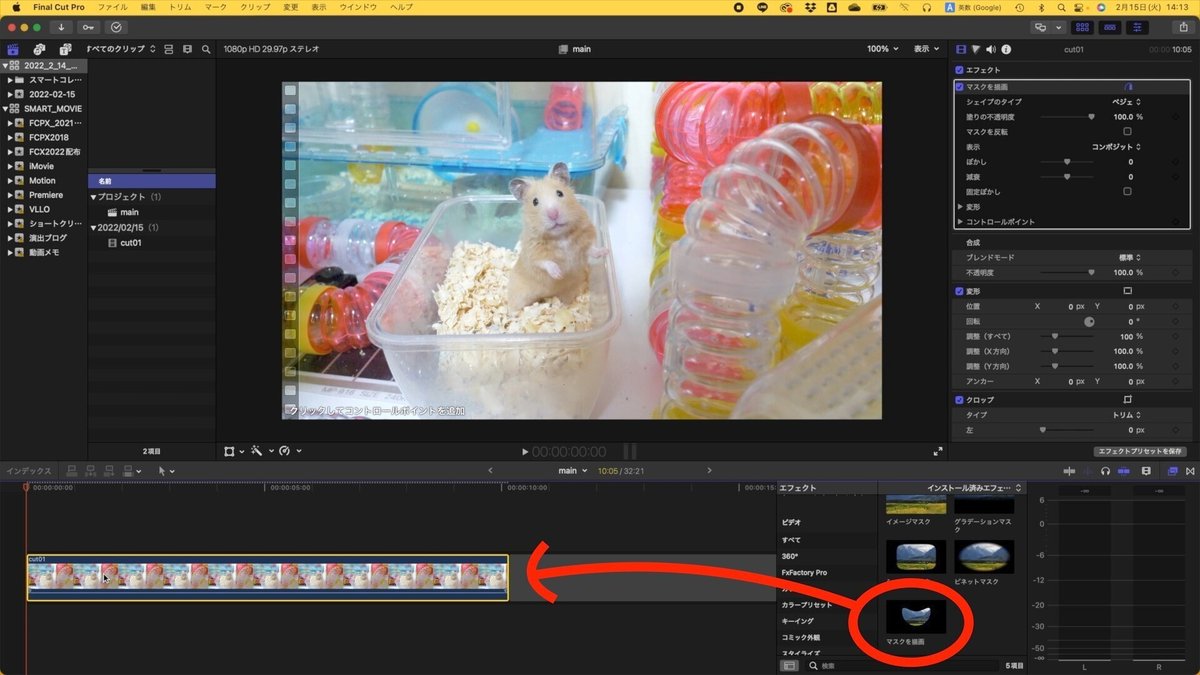Toggle the クロップ section checkbox
This screenshot has width=1200, height=675.
coord(960,400)
